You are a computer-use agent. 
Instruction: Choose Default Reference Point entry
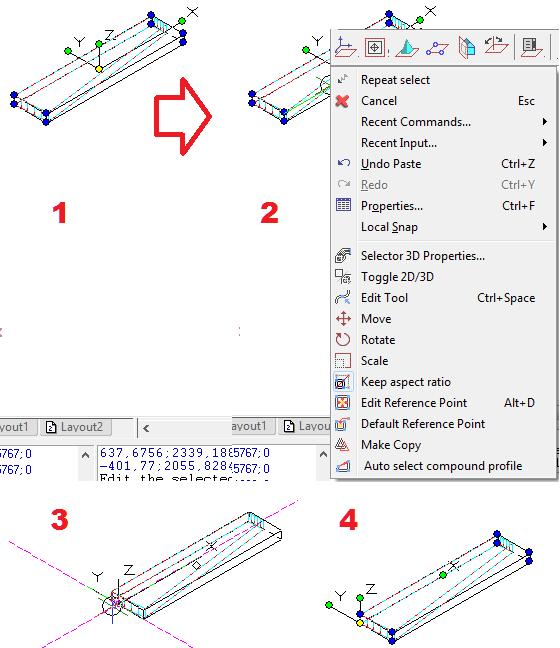point(444,424)
